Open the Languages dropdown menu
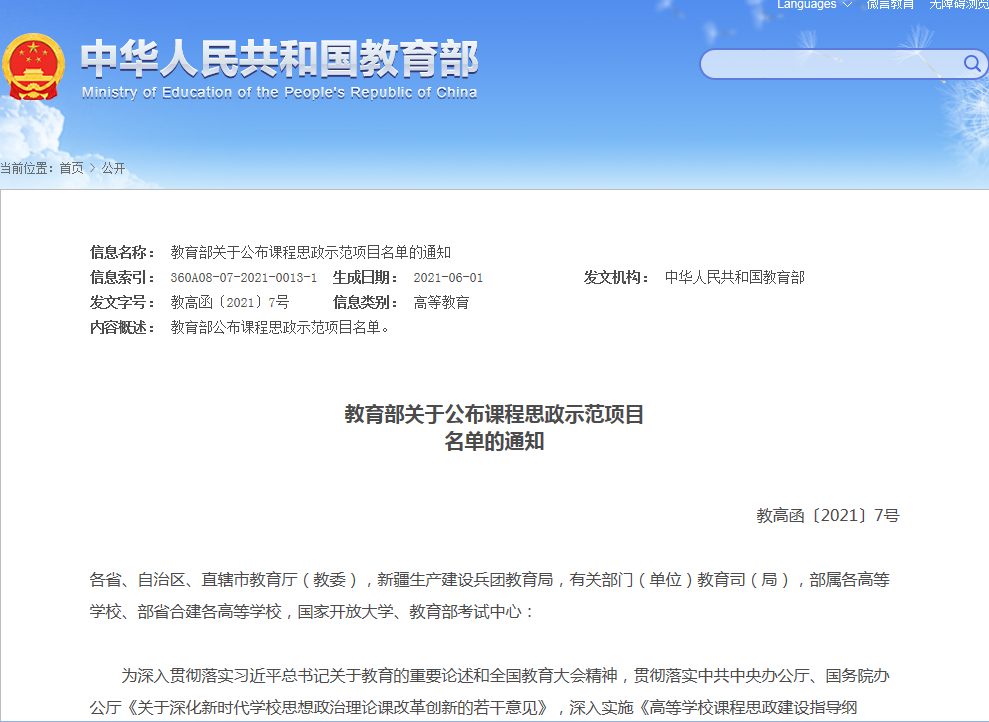 pyautogui.click(x=814, y=5)
